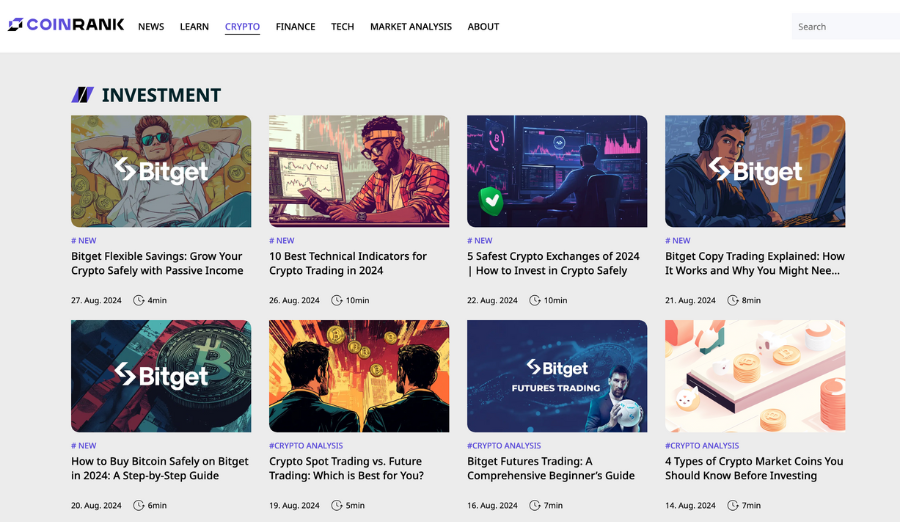Open 4 Types of Crypto Market Coins title

click(x=754, y=469)
